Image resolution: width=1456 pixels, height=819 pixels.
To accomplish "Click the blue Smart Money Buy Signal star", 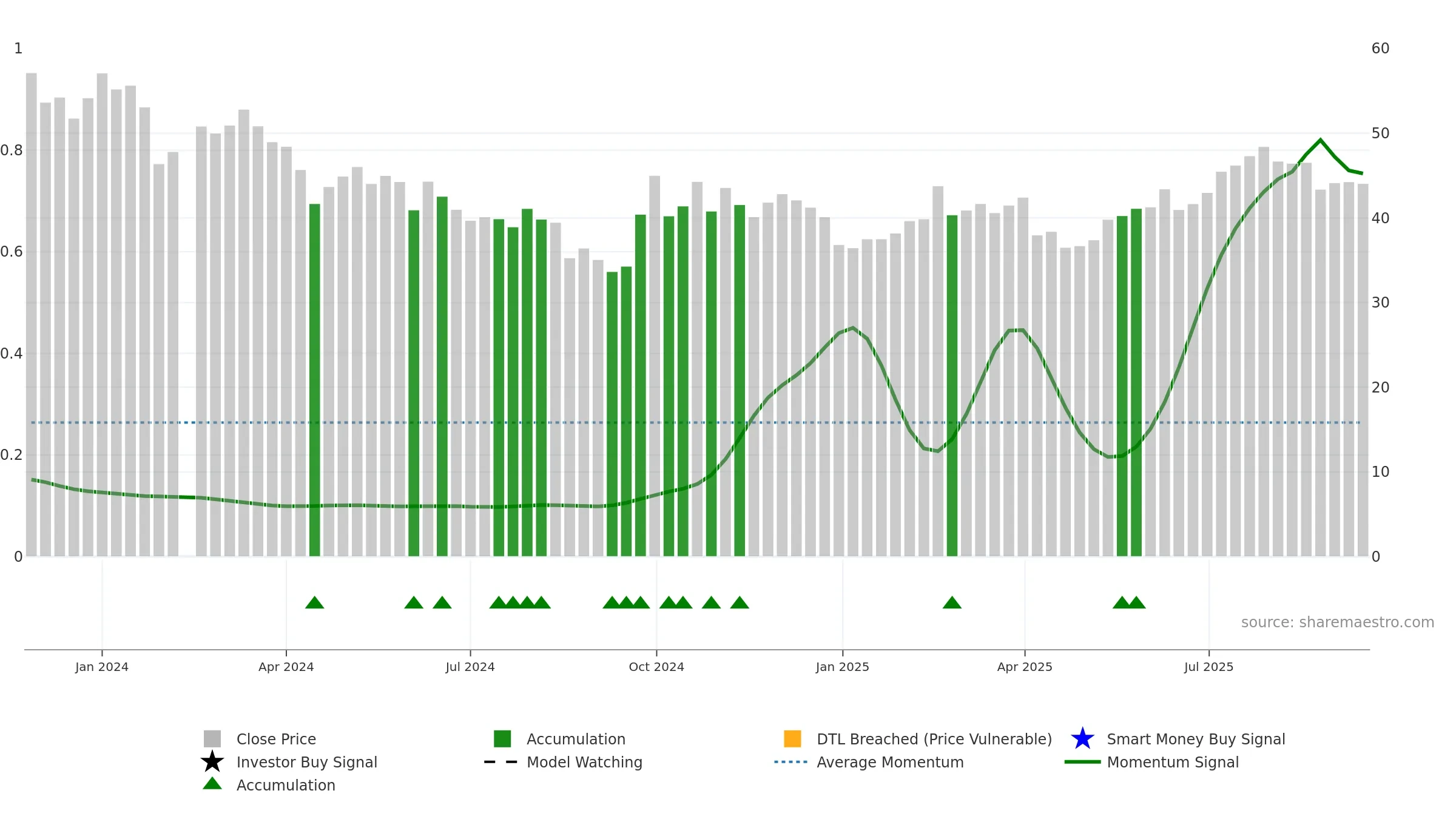I will (x=1082, y=739).
